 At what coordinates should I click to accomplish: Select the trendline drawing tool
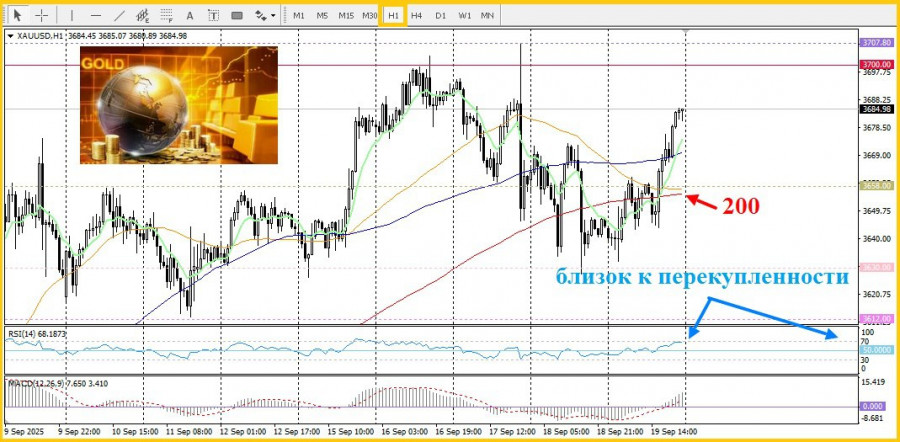click(119, 15)
